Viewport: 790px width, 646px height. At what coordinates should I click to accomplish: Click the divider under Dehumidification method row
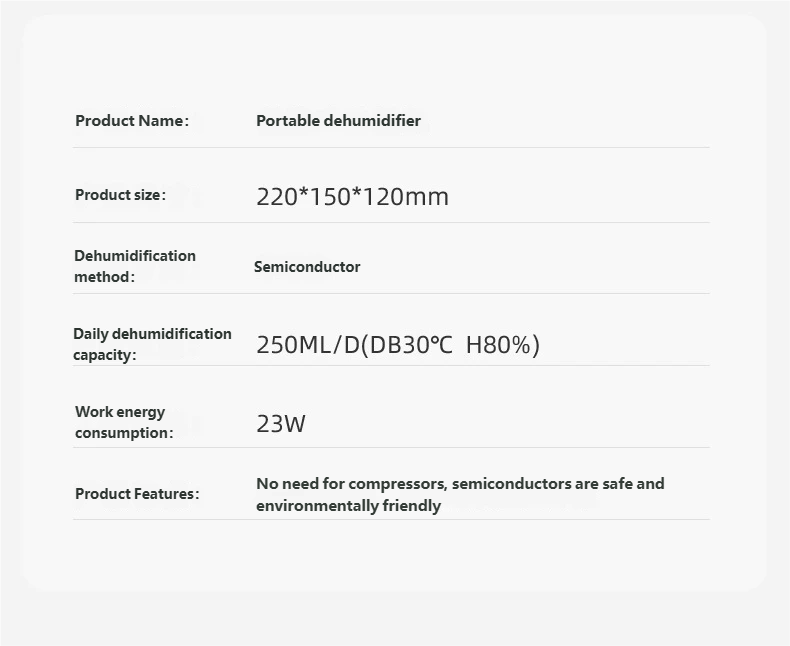pos(391,293)
